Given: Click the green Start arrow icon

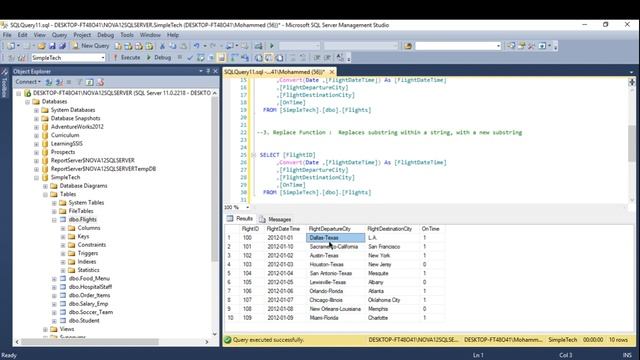Looking at the screenshot, I should click(x=271, y=46).
